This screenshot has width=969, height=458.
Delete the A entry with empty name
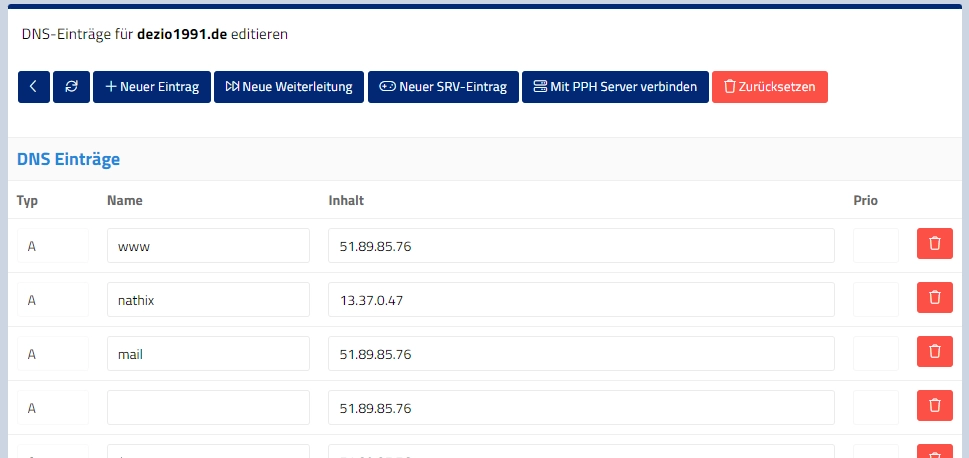935,405
